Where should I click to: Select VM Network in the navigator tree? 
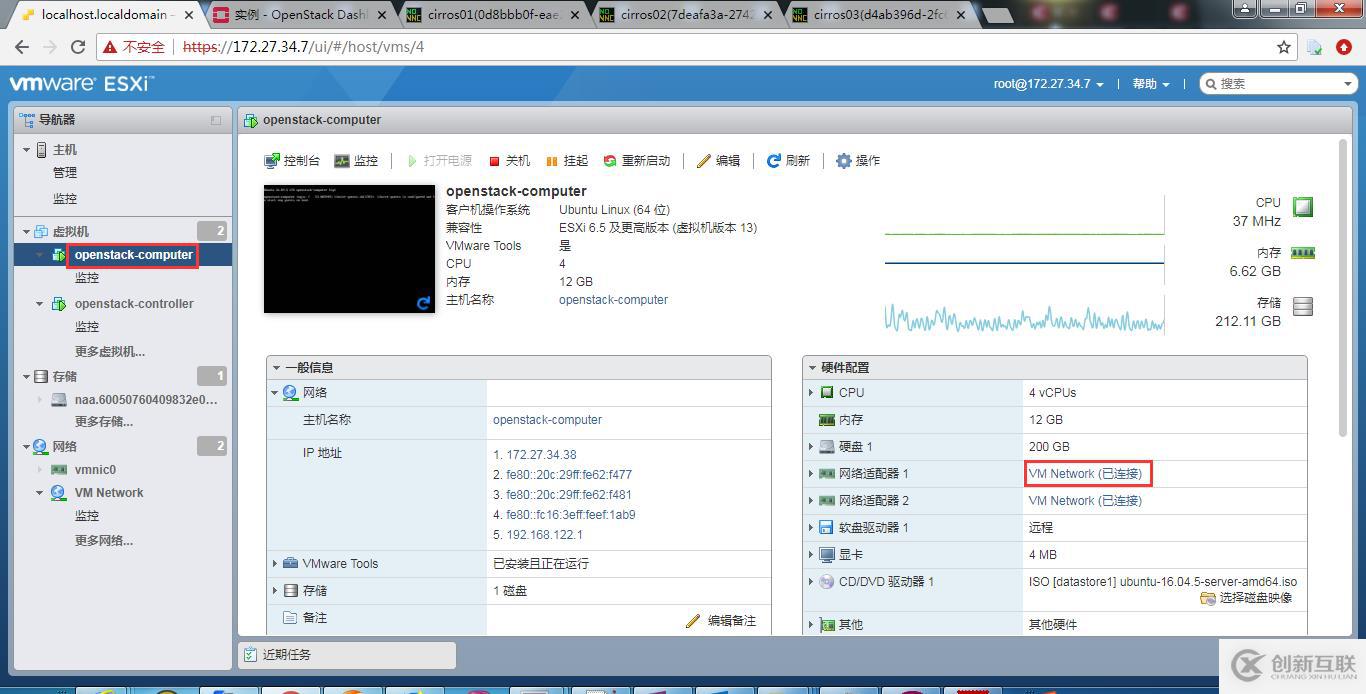point(109,493)
